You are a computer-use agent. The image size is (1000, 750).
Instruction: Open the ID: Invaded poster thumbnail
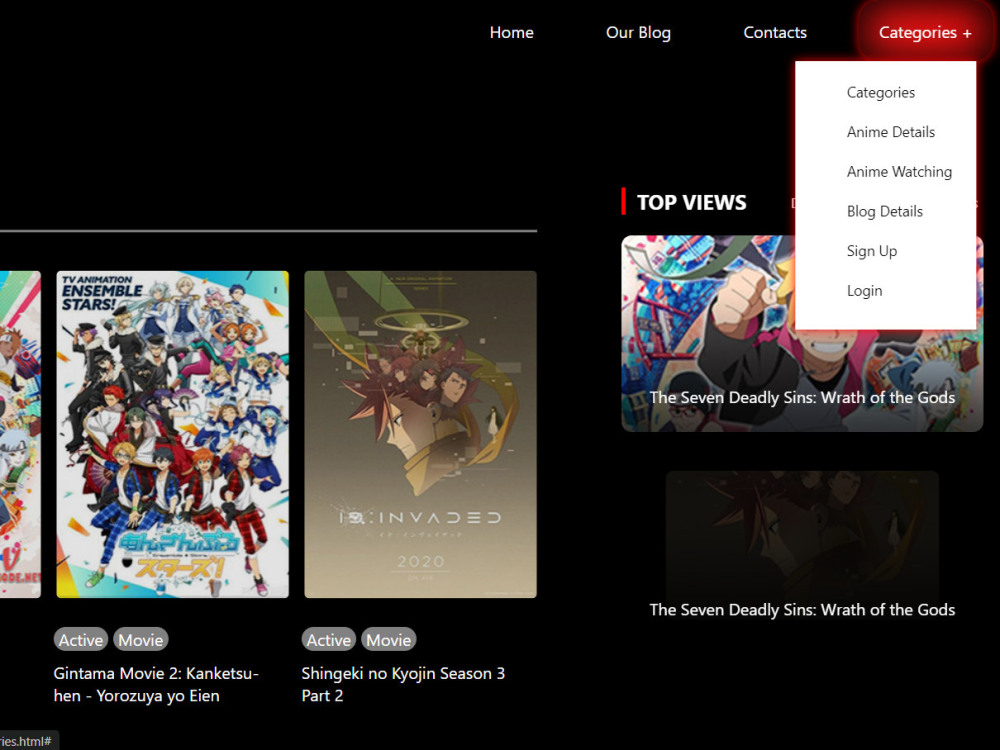(x=420, y=434)
